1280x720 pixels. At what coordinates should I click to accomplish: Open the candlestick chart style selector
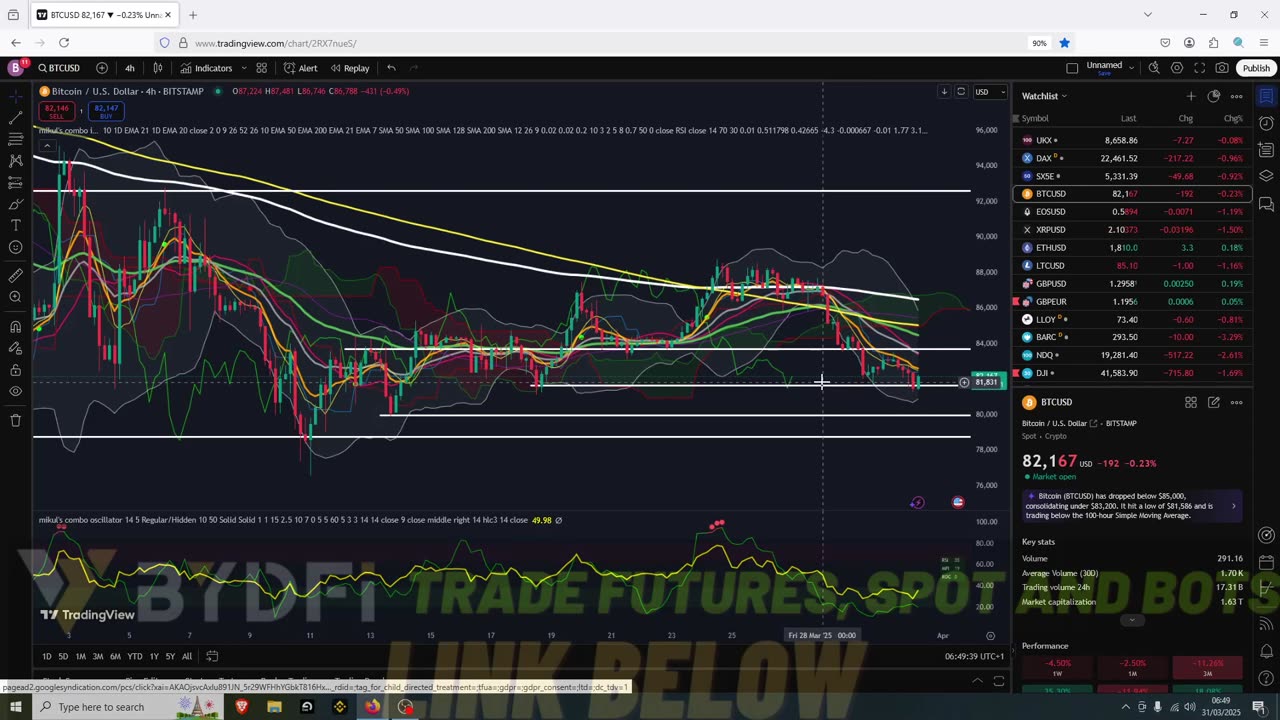click(x=158, y=68)
